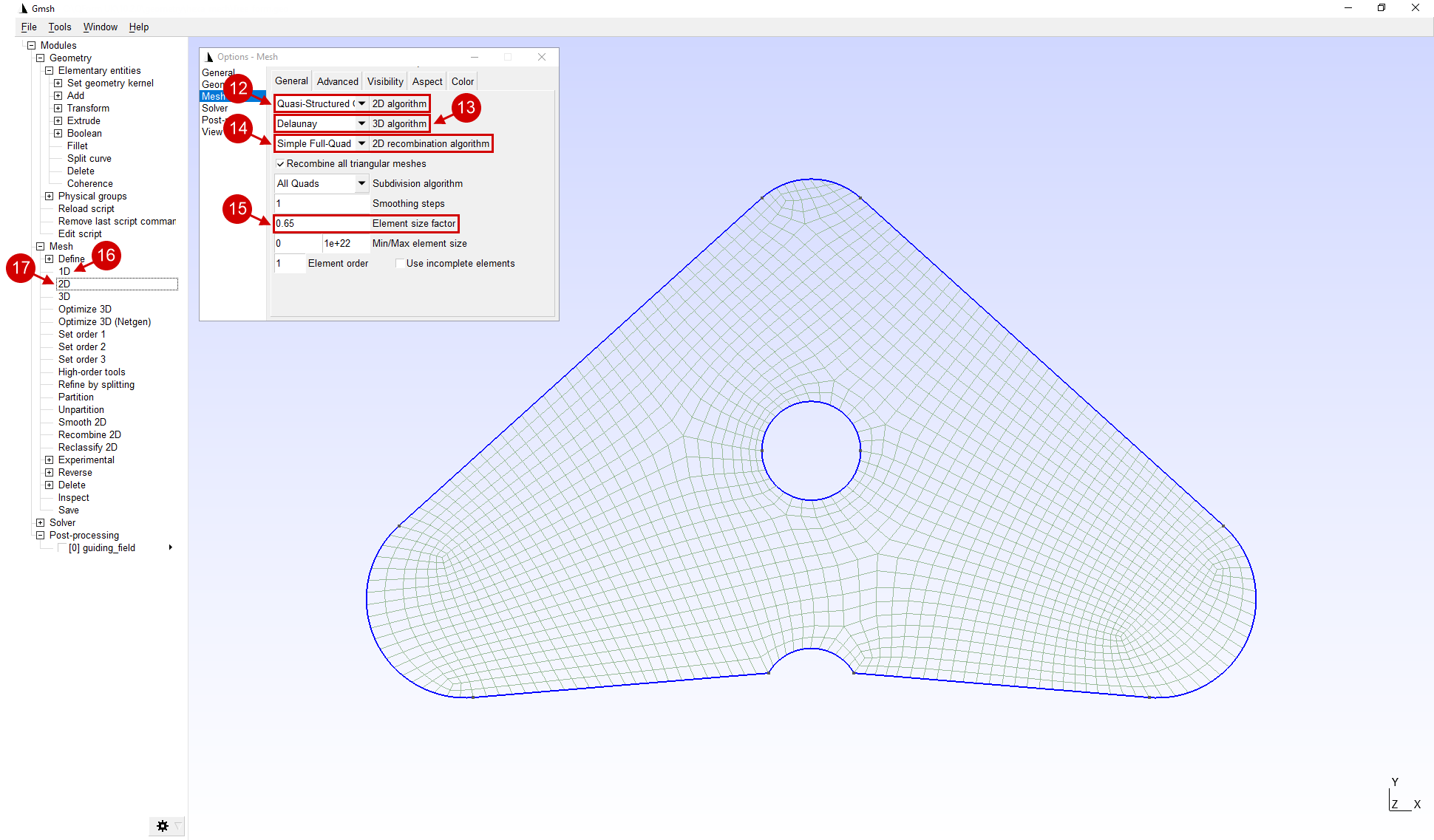Collapse the Geometry tree node
The width and height of the screenshot is (1434, 840).
click(41, 58)
